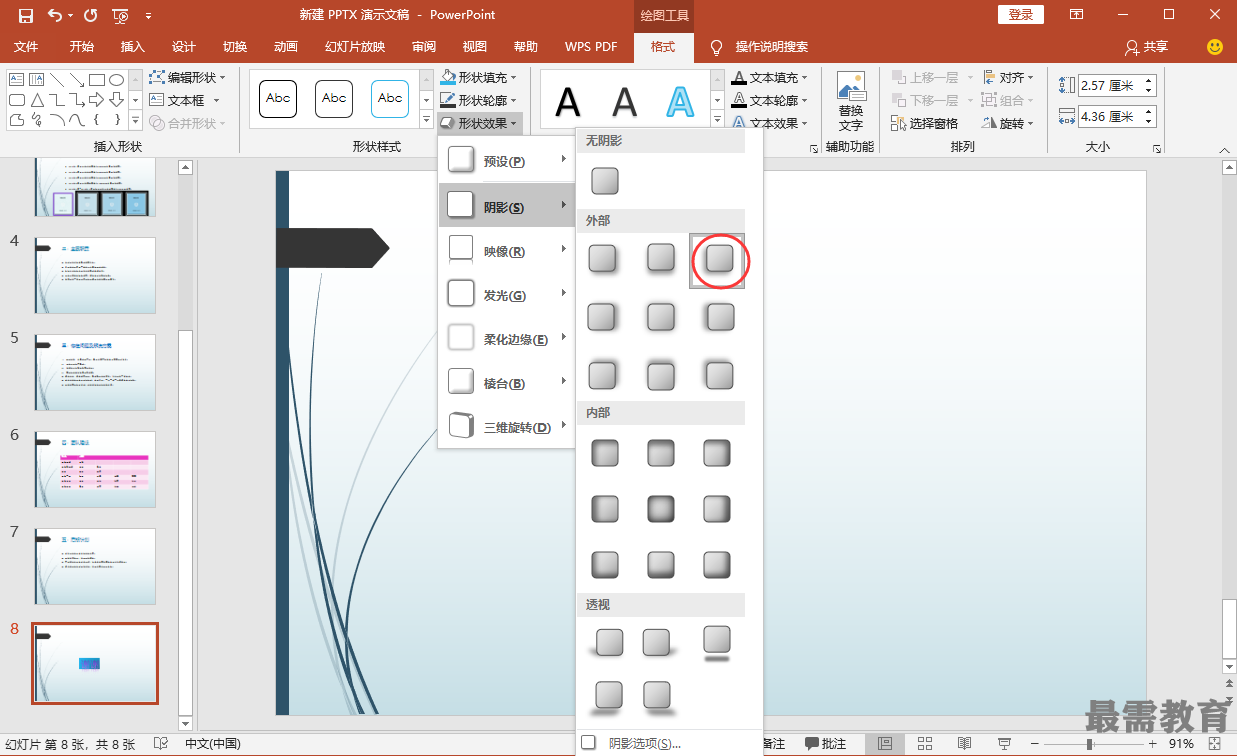Image resolution: width=1237 pixels, height=756 pixels.
Task: Open the Text Box (文本框) dropdown
Action: point(185,100)
